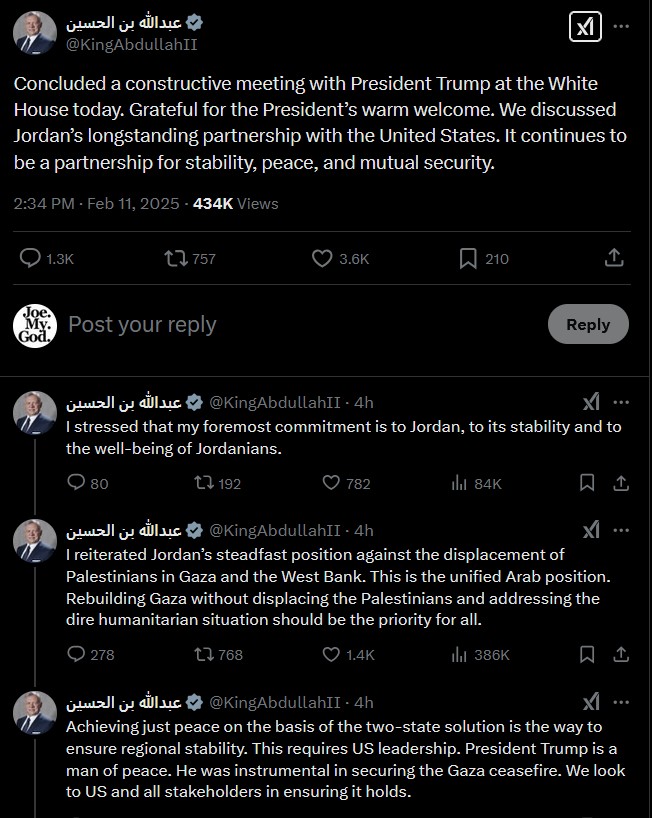Image resolution: width=652 pixels, height=818 pixels.
Task: Like the reply with 782 likes
Action: 346,484
